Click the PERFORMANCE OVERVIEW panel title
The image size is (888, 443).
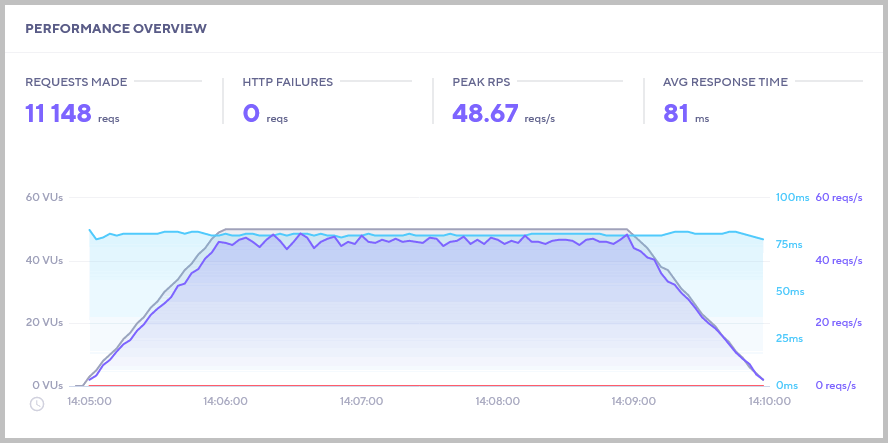pyautogui.click(x=116, y=29)
